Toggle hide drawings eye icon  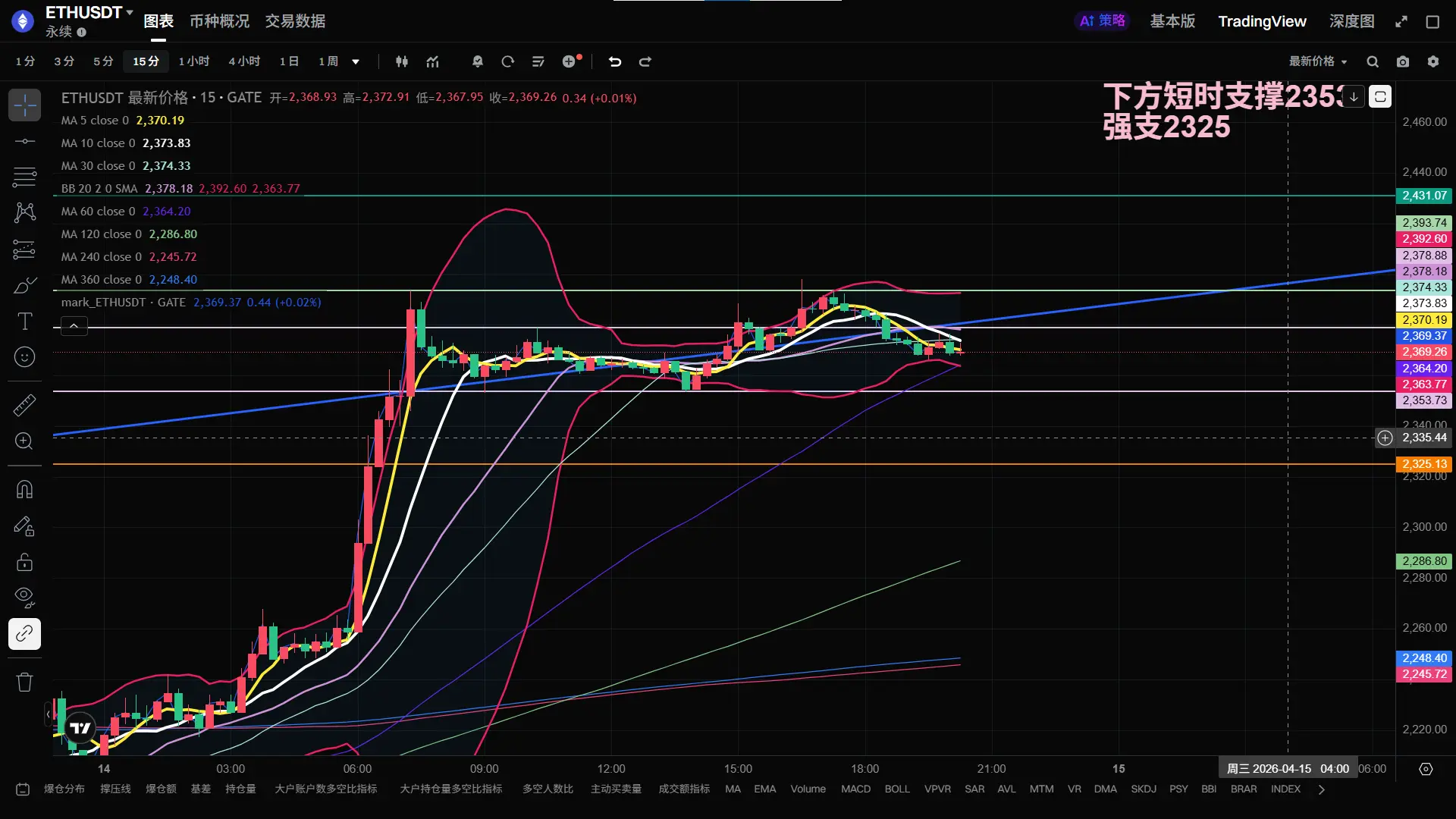point(24,597)
